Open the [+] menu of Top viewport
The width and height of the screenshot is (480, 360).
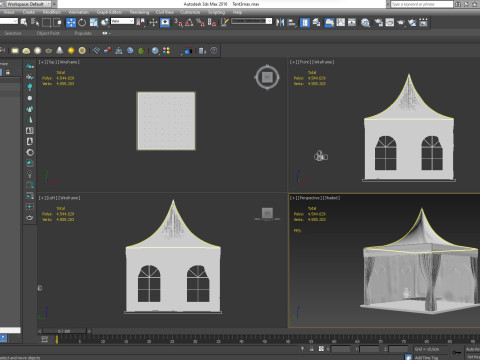[x=42, y=62]
